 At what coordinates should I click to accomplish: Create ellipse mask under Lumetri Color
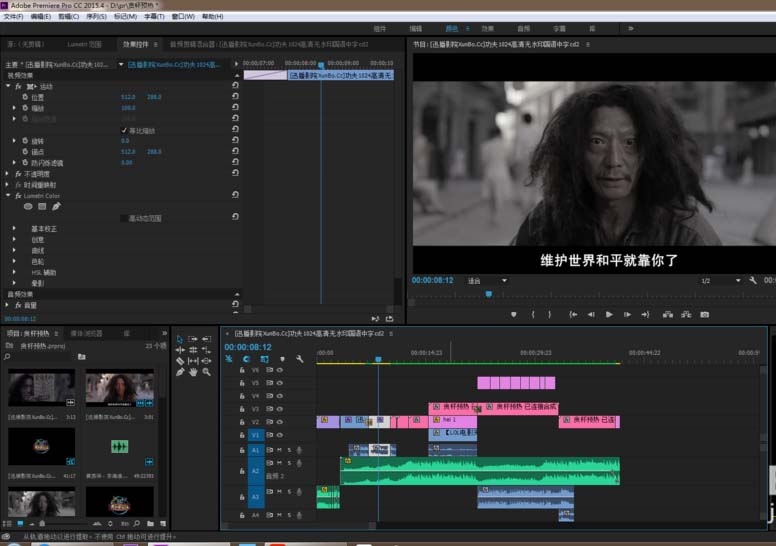pyautogui.click(x=28, y=206)
